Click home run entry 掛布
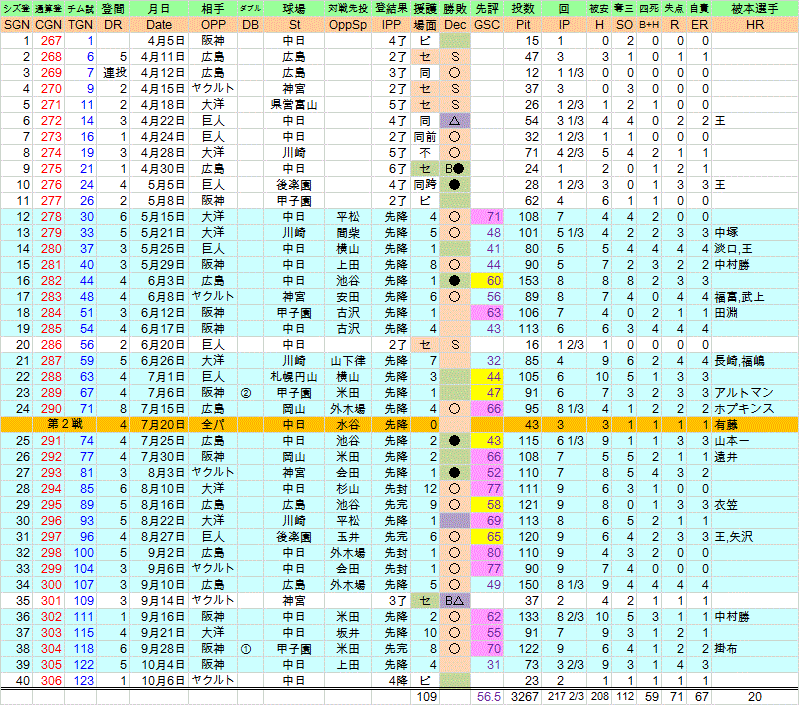Image resolution: width=799 pixels, height=705 pixels. point(727,649)
